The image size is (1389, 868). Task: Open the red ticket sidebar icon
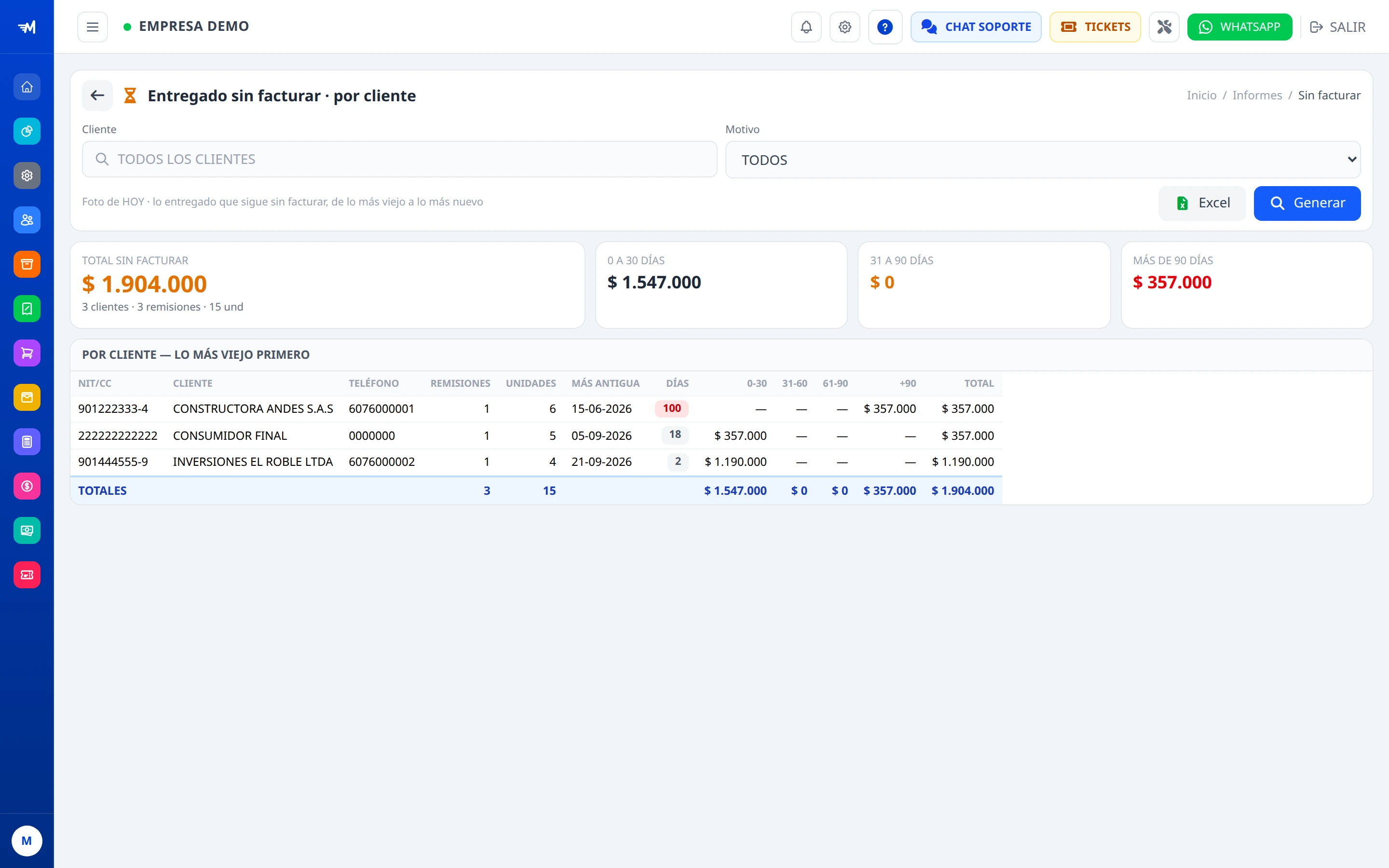pos(27,575)
